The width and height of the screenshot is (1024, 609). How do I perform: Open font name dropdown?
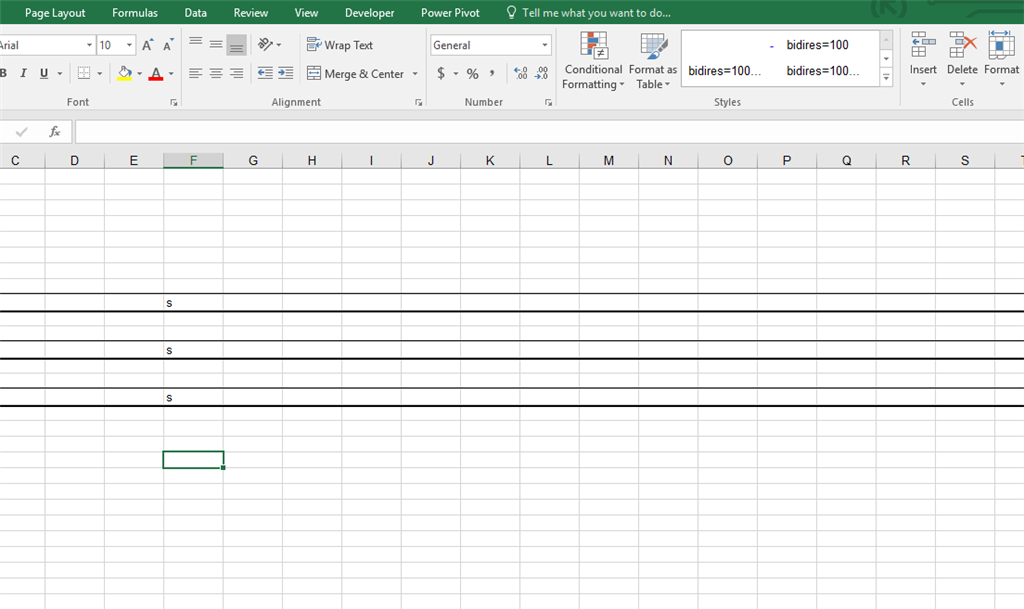pos(89,45)
